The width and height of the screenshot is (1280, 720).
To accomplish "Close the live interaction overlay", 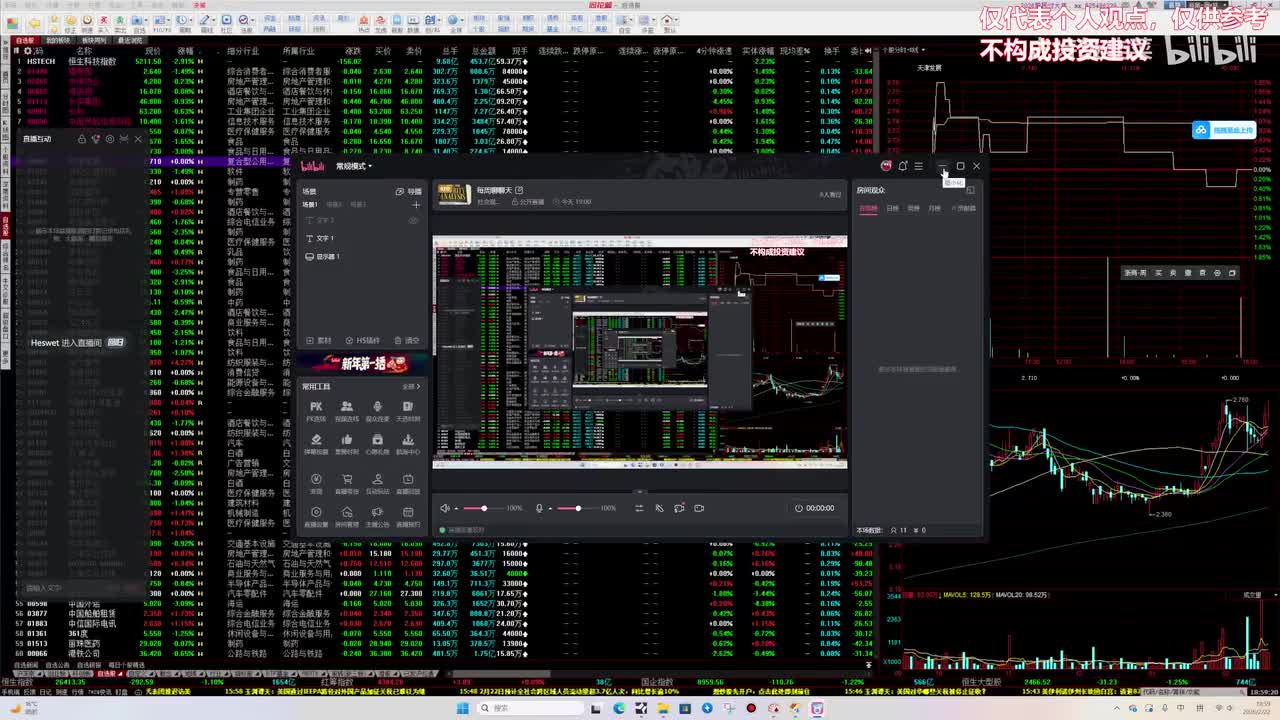I will pos(138,139).
